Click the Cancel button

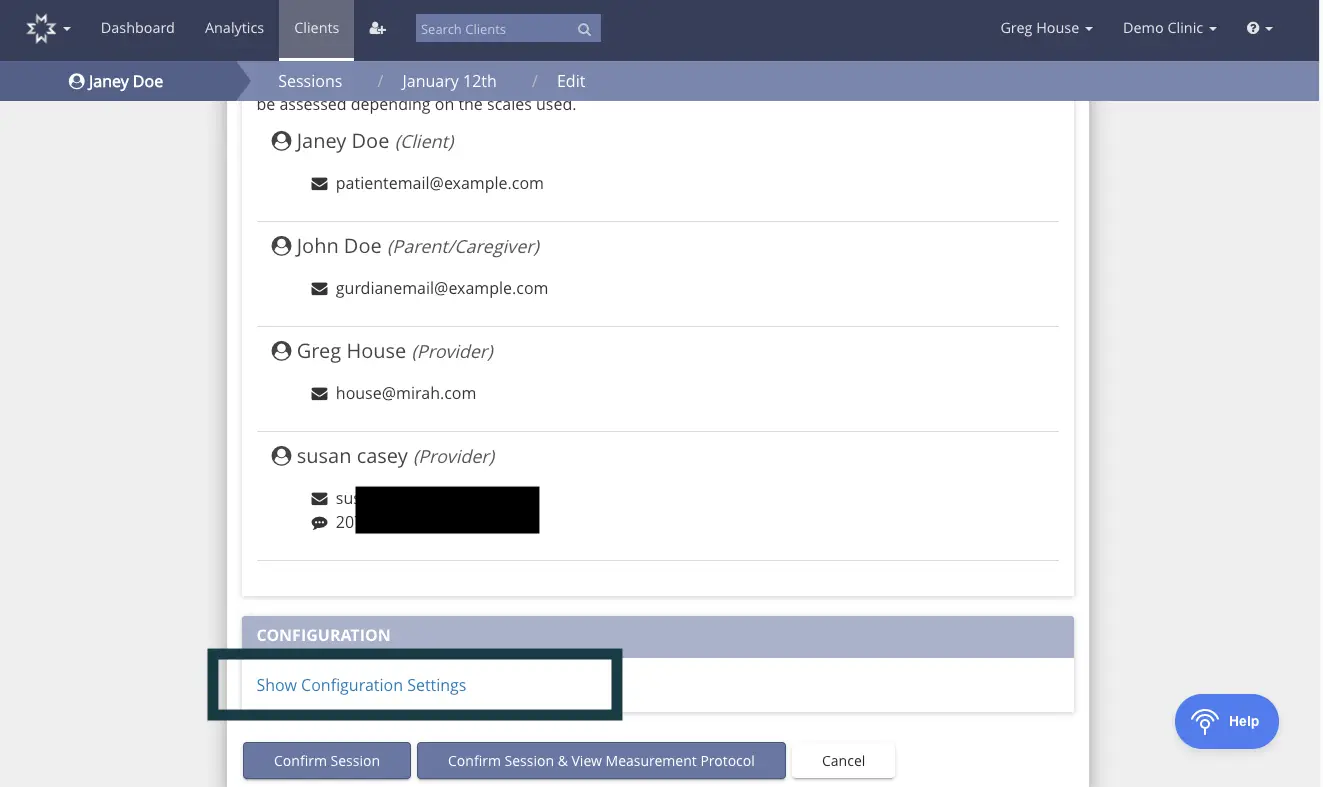(843, 760)
